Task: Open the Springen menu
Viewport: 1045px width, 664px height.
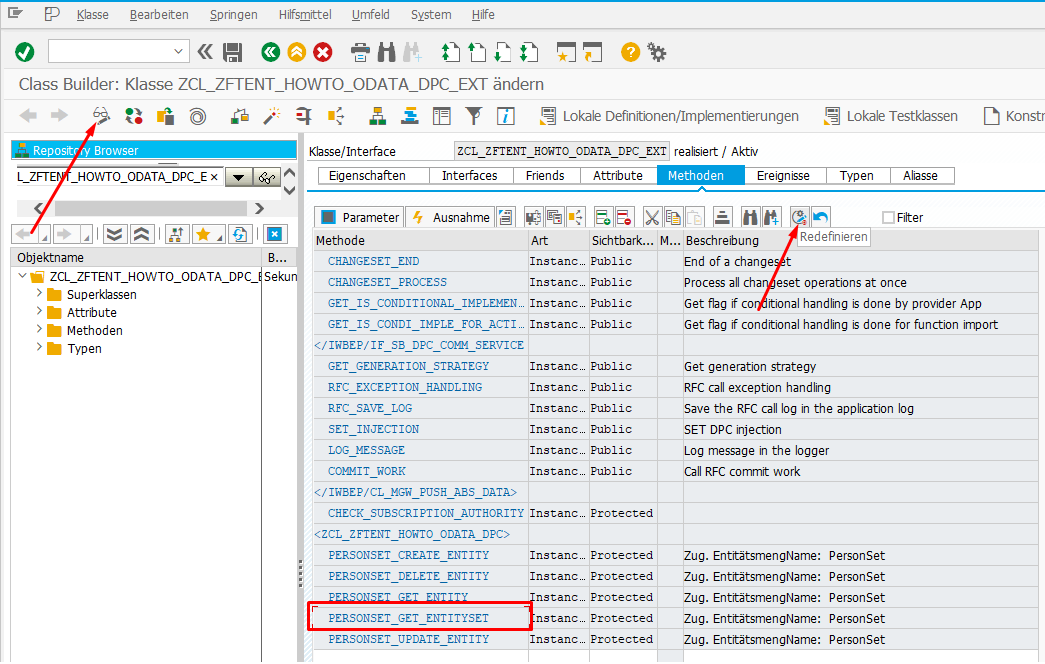Action: pyautogui.click(x=233, y=15)
